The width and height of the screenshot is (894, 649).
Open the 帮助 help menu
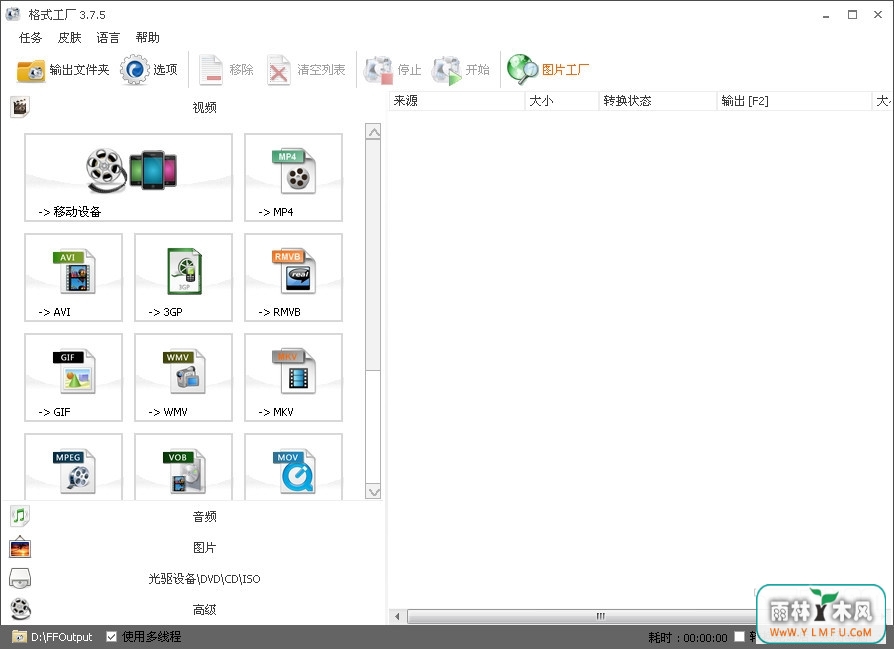tap(148, 38)
